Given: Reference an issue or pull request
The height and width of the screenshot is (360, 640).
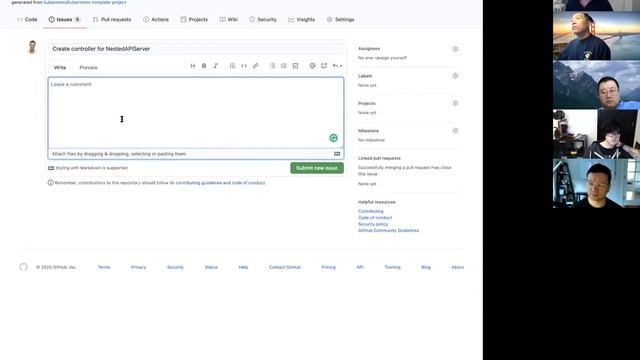Looking at the screenshot, I should [324, 66].
